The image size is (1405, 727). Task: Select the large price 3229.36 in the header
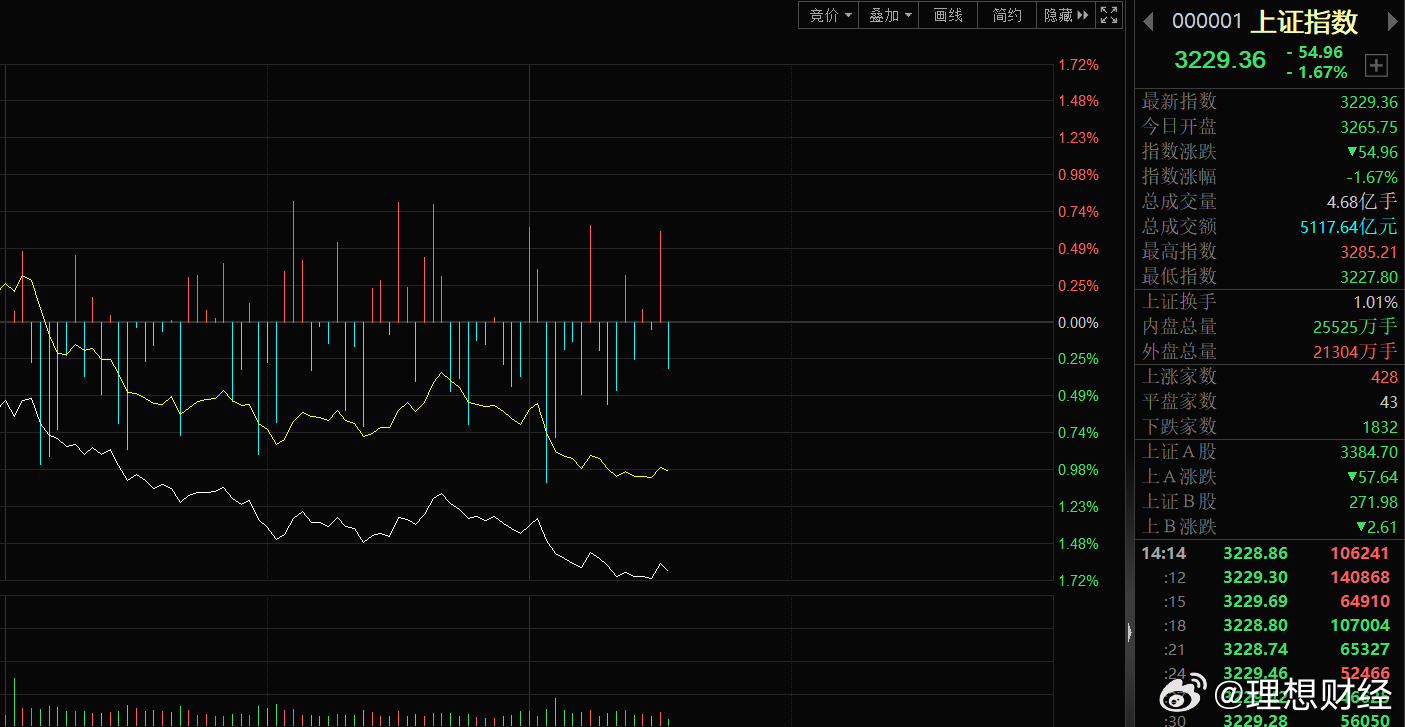pyautogui.click(x=1220, y=60)
